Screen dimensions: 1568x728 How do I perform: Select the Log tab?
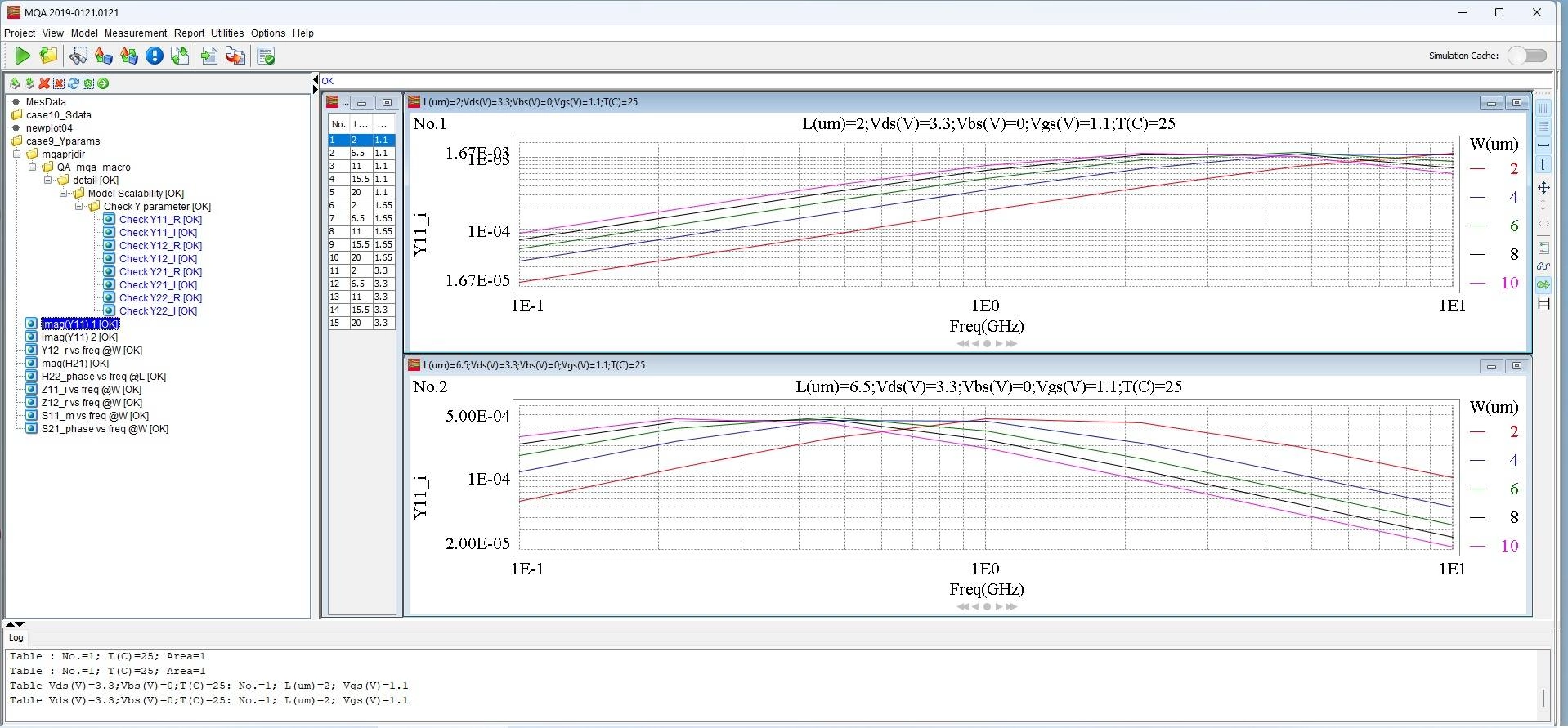click(16, 637)
